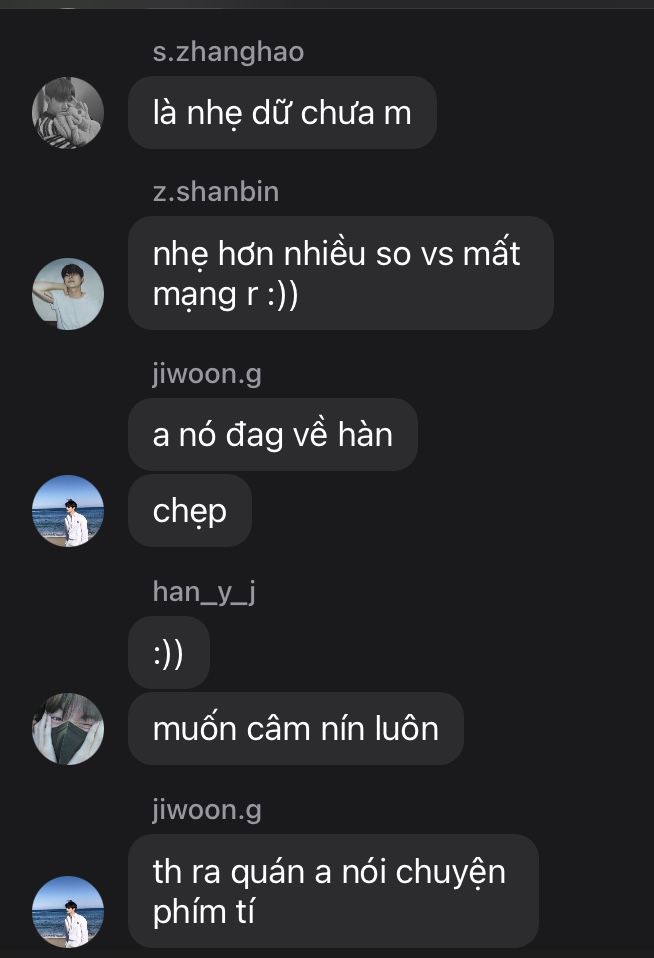The width and height of the screenshot is (654, 958).
Task: Click the "mạng r :))" text line
Action: coord(226,294)
